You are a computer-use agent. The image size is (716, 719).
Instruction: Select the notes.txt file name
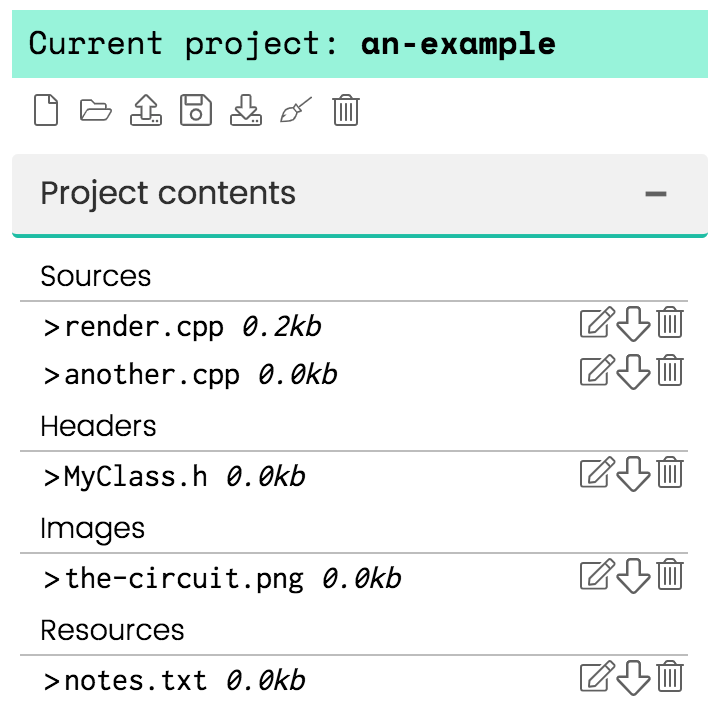pyautogui.click(x=136, y=681)
